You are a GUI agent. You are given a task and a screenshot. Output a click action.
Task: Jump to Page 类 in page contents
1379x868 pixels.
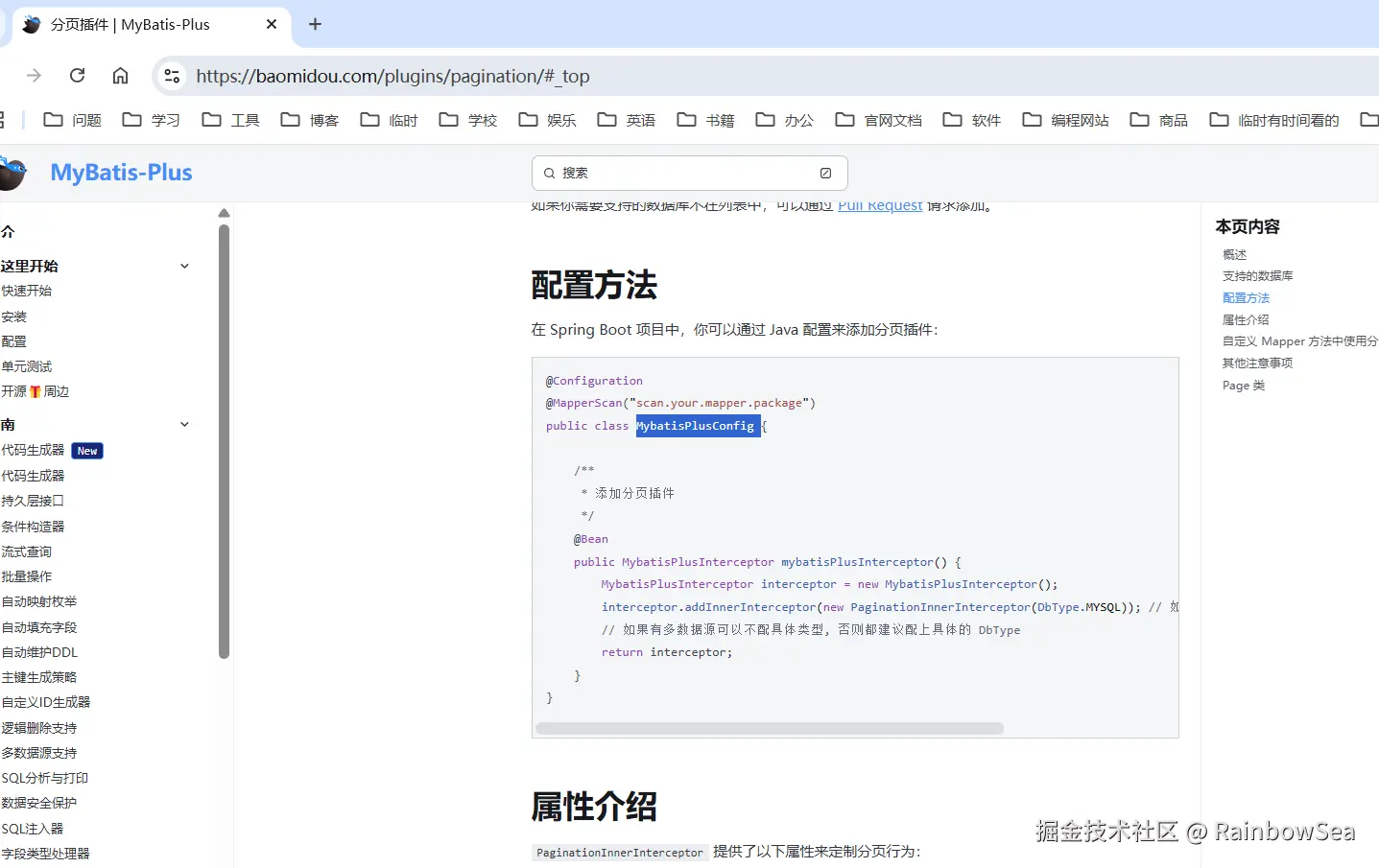coord(1244,385)
